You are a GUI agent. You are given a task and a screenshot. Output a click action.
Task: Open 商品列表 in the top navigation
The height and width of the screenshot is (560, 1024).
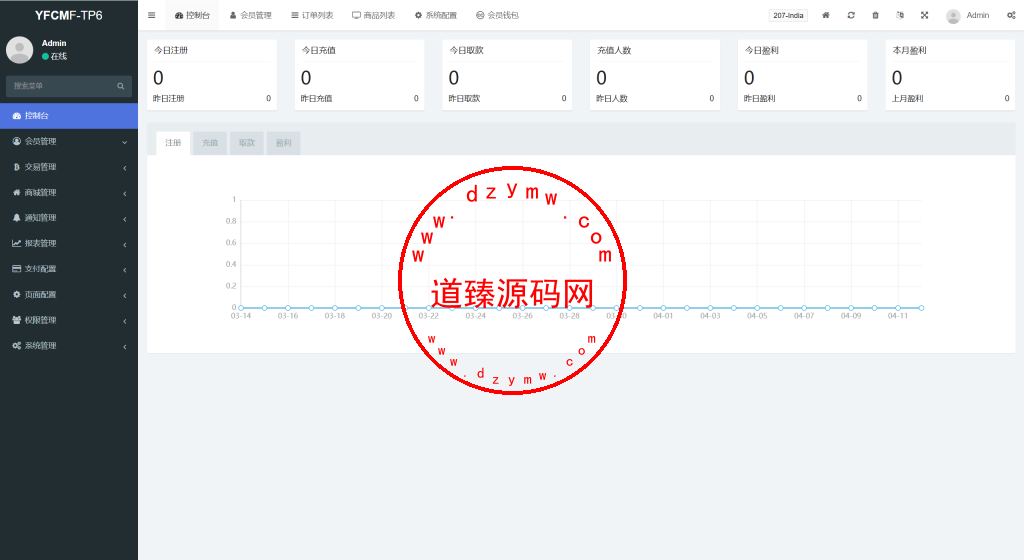pos(374,15)
